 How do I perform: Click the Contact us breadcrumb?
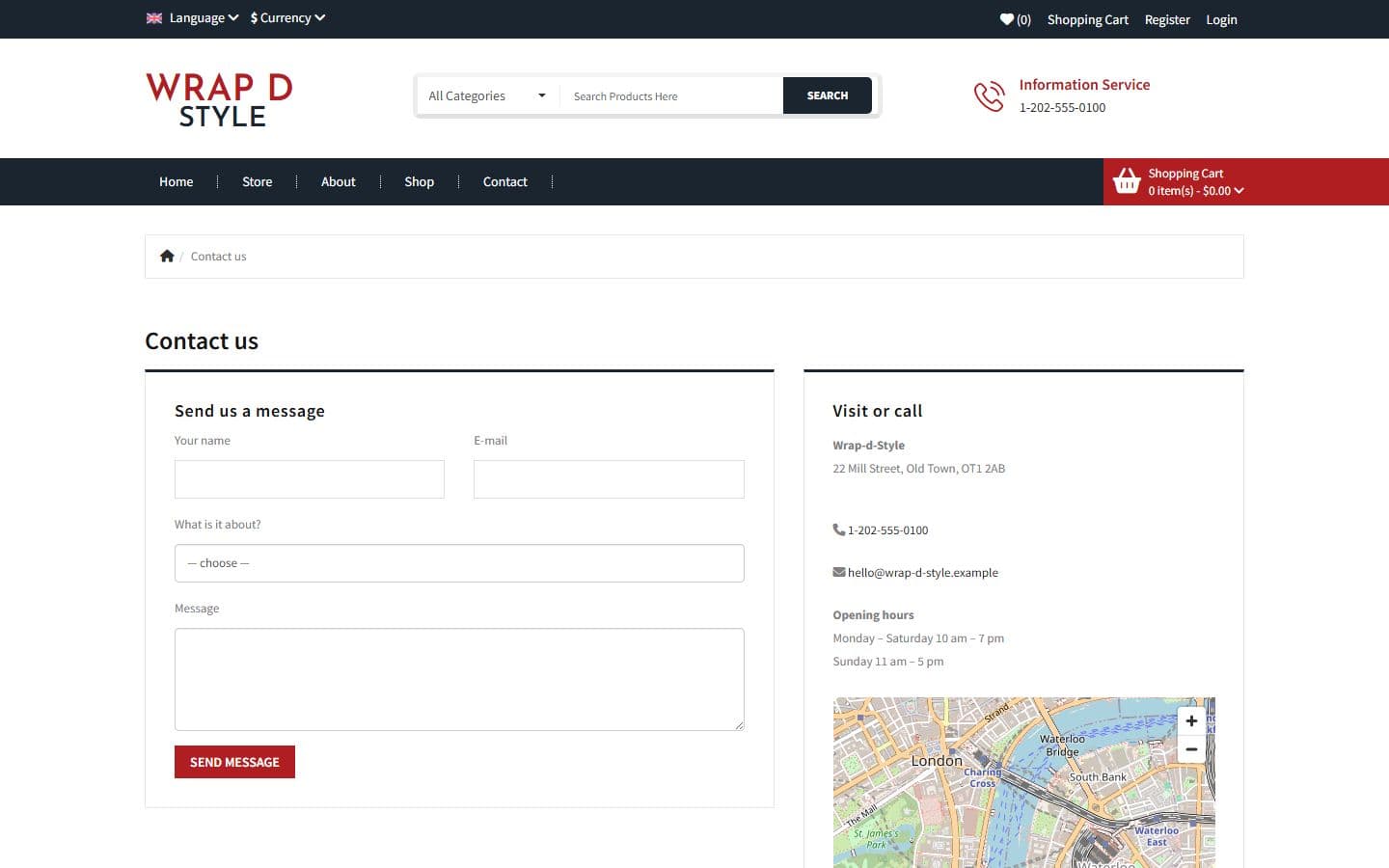(218, 257)
